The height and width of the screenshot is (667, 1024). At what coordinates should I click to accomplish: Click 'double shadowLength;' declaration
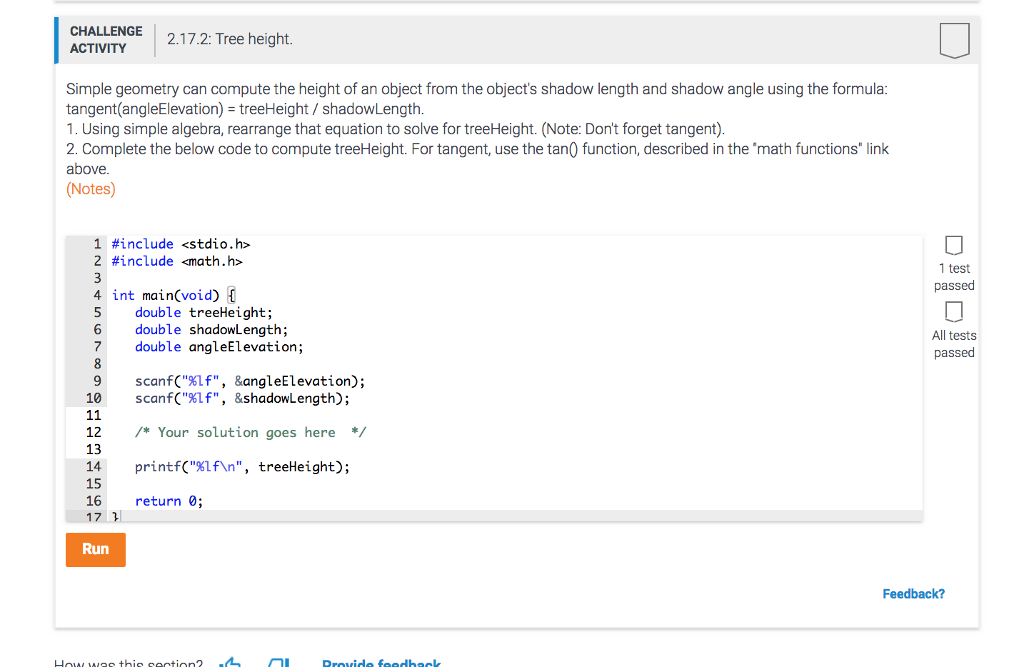[x=211, y=330]
